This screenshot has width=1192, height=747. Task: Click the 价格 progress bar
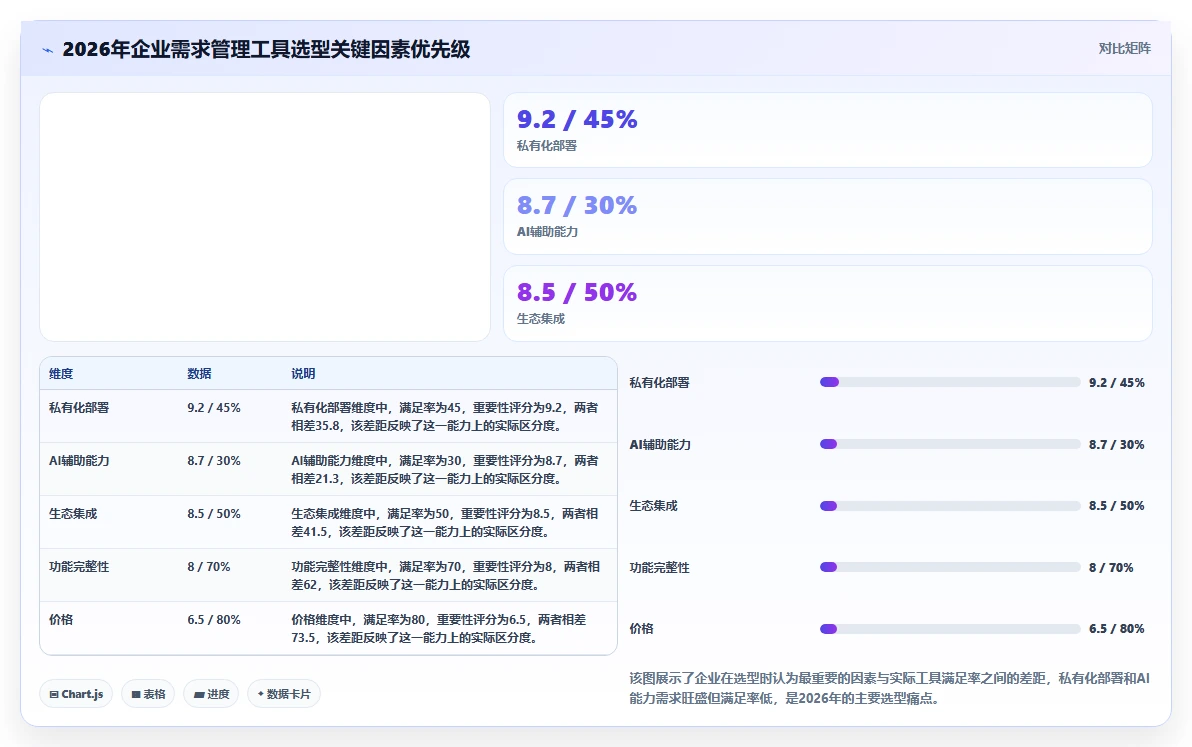[950, 628]
